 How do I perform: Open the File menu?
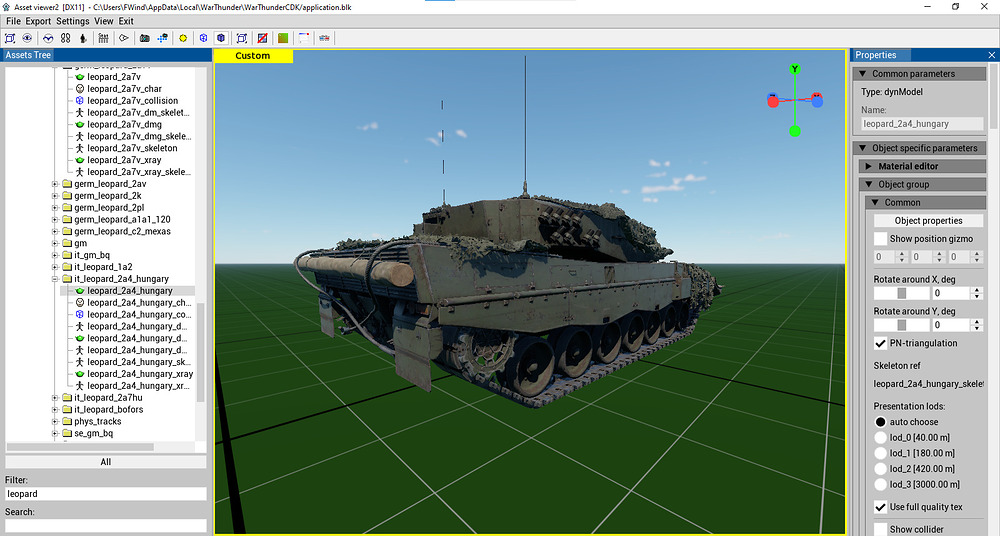coord(13,21)
